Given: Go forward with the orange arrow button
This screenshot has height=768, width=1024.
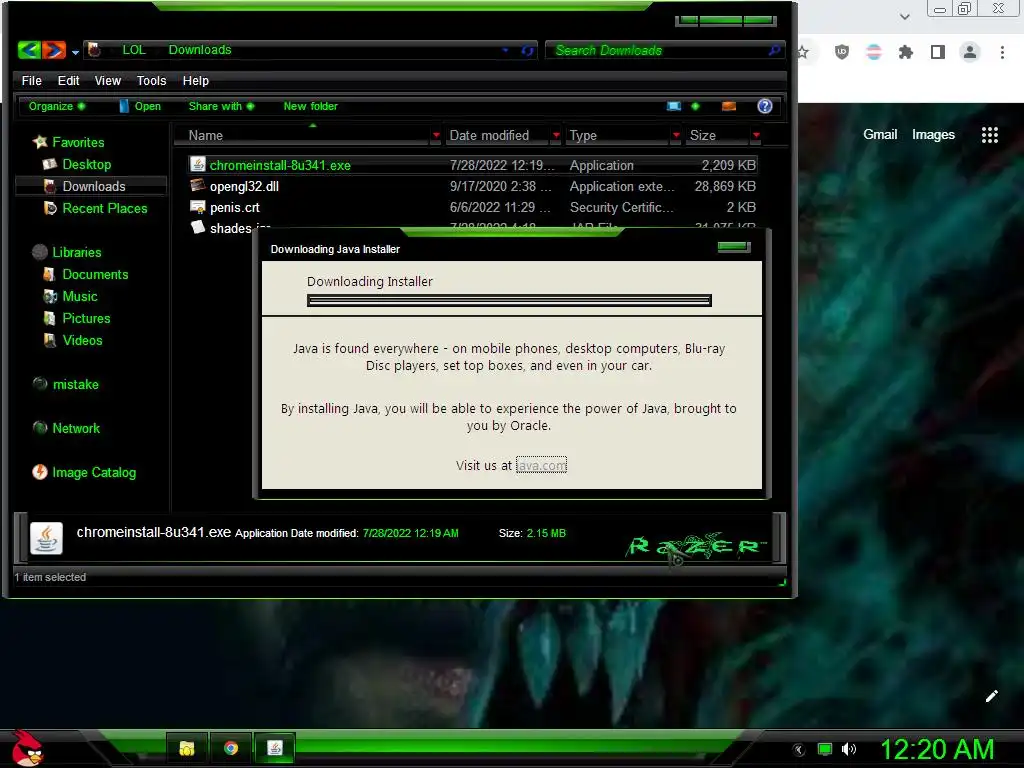Looking at the screenshot, I should tap(54, 50).
